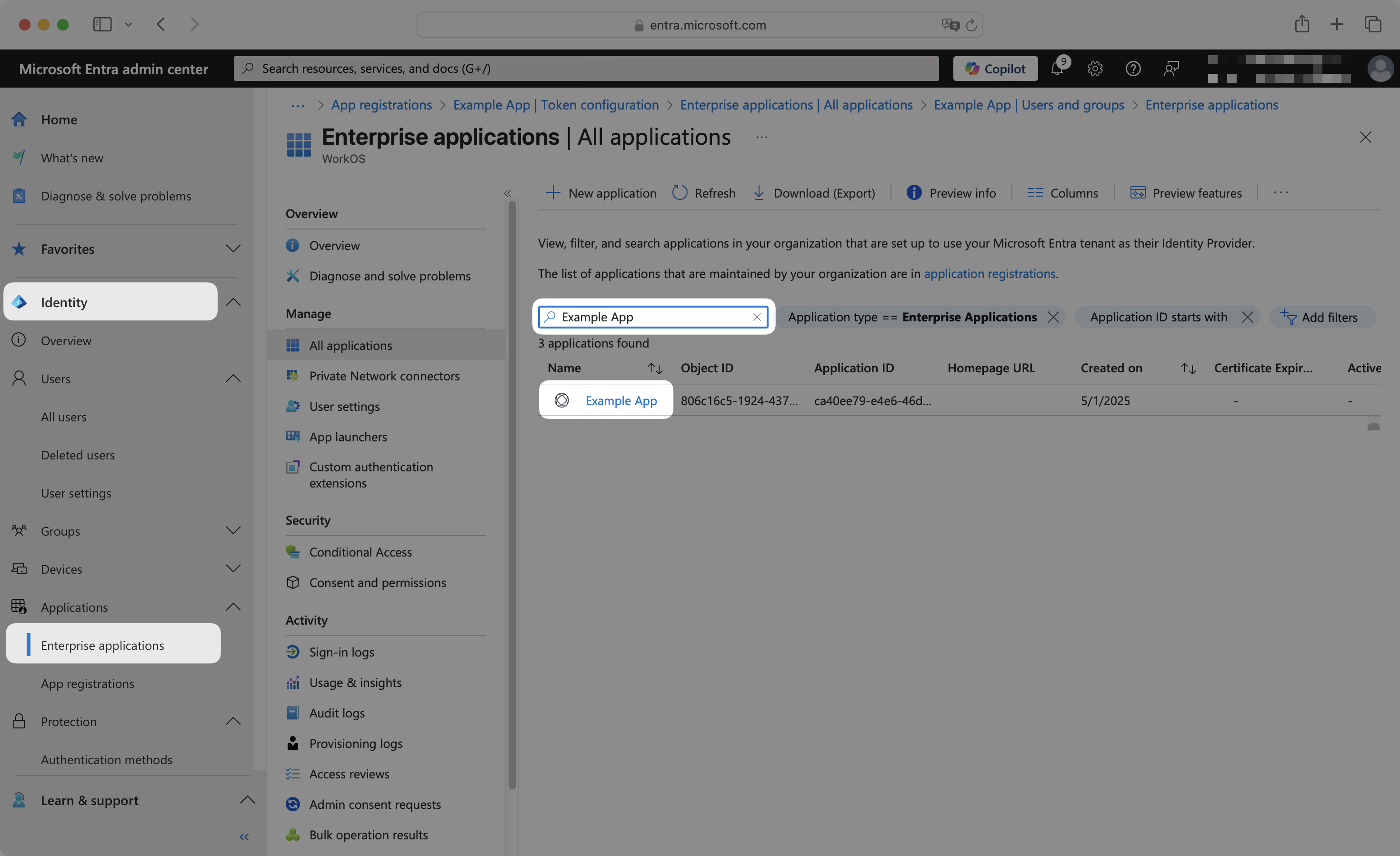Click inside the application search field
This screenshot has height=856, width=1400.
[653, 317]
